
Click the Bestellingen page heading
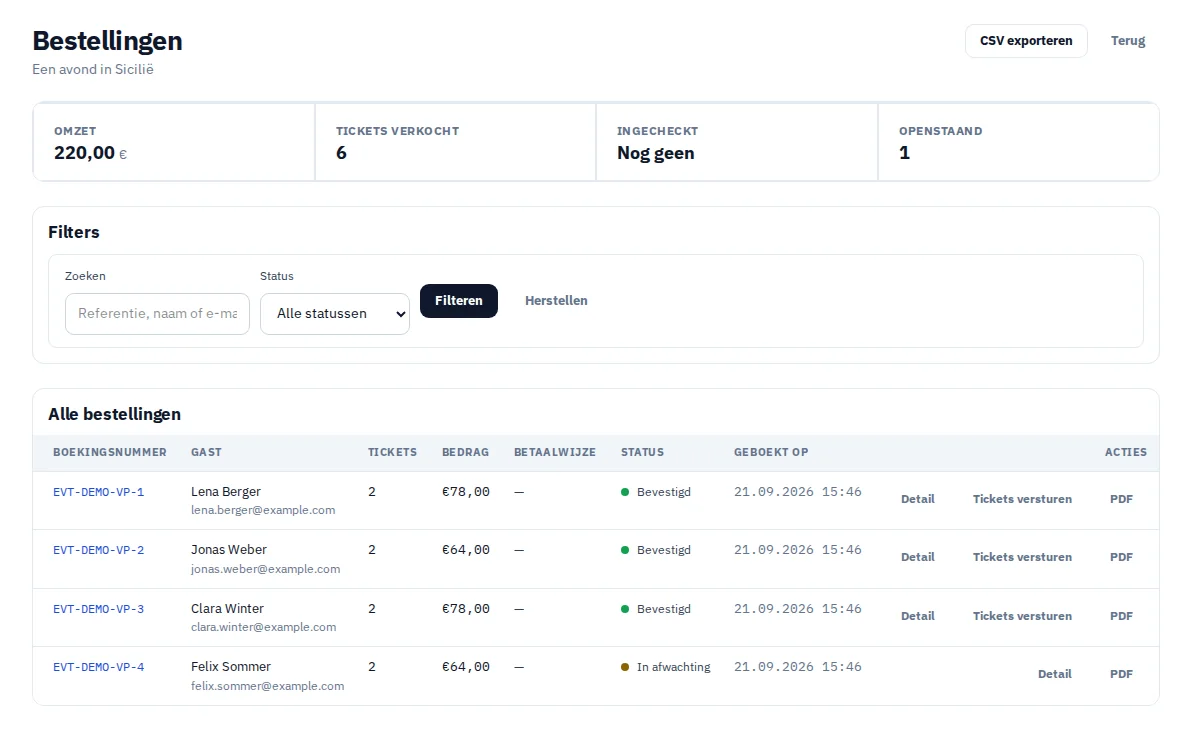[107, 41]
